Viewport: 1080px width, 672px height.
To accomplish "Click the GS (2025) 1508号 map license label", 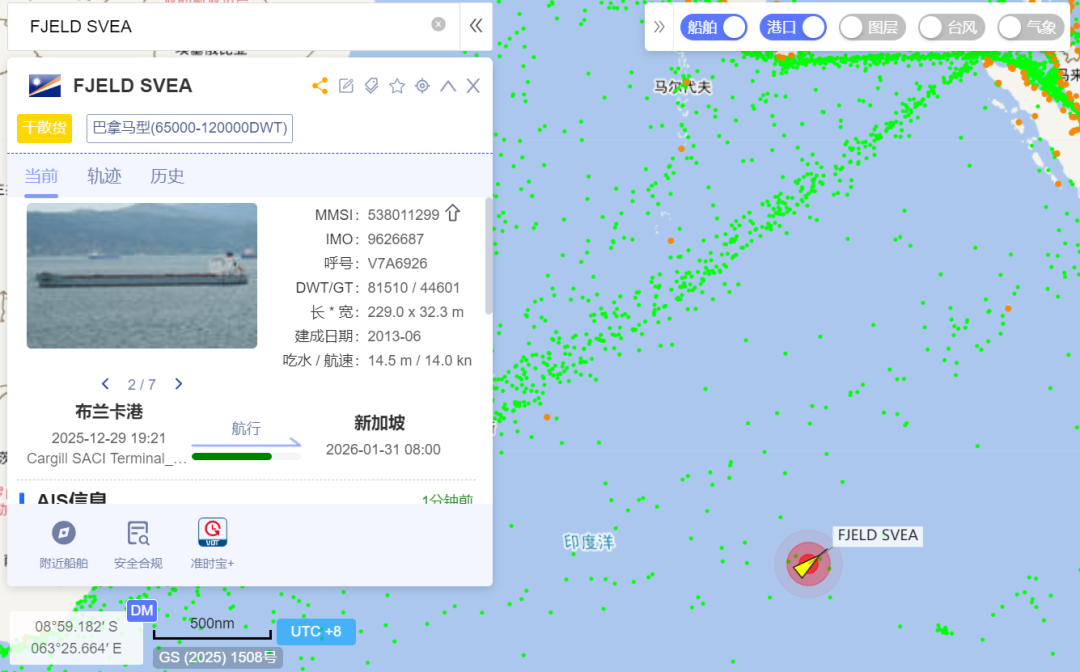I will (x=218, y=658).
